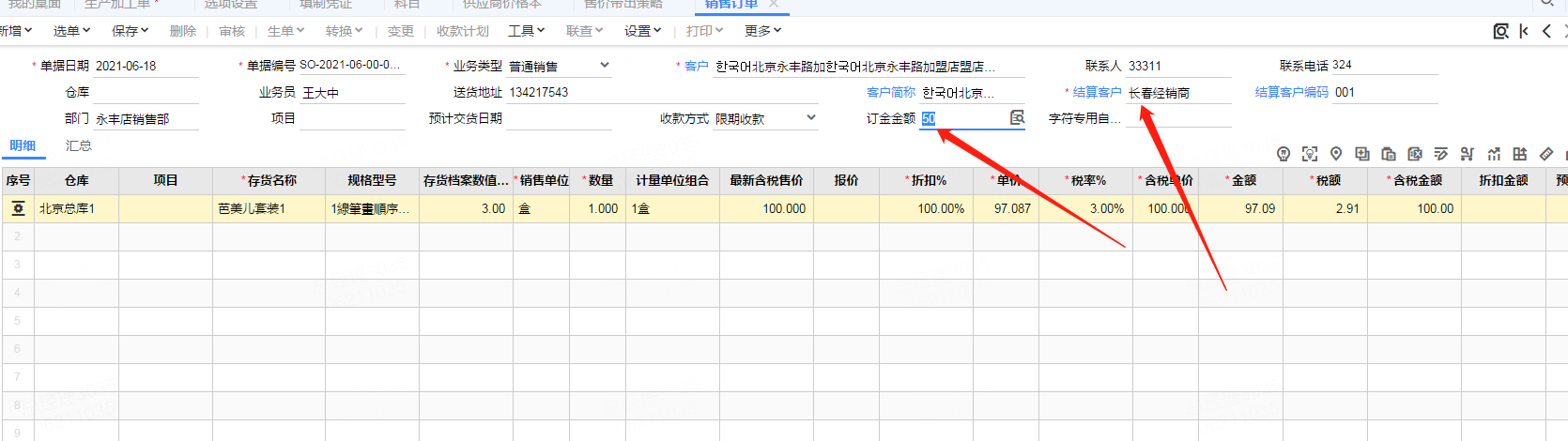Switch to the 明细 tab
Screen dimensions: 1568x441
pos(23,145)
